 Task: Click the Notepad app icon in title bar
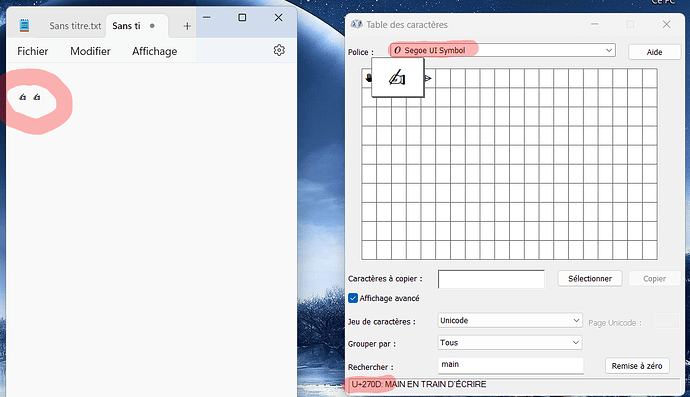(x=24, y=26)
